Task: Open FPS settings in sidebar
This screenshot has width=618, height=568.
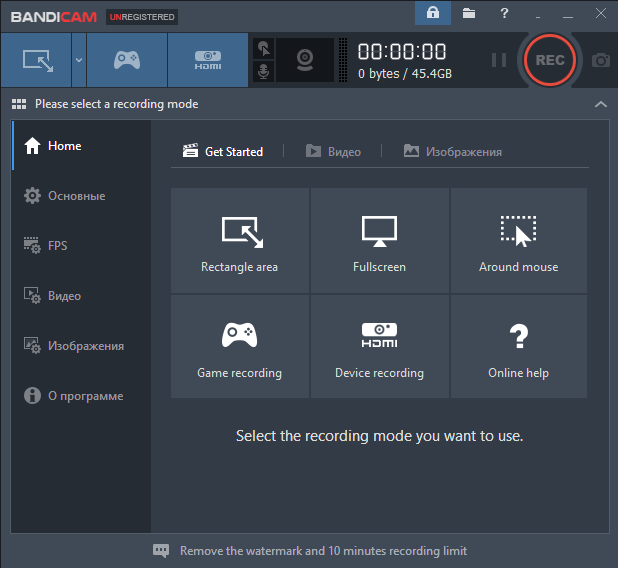Action: [x=81, y=246]
